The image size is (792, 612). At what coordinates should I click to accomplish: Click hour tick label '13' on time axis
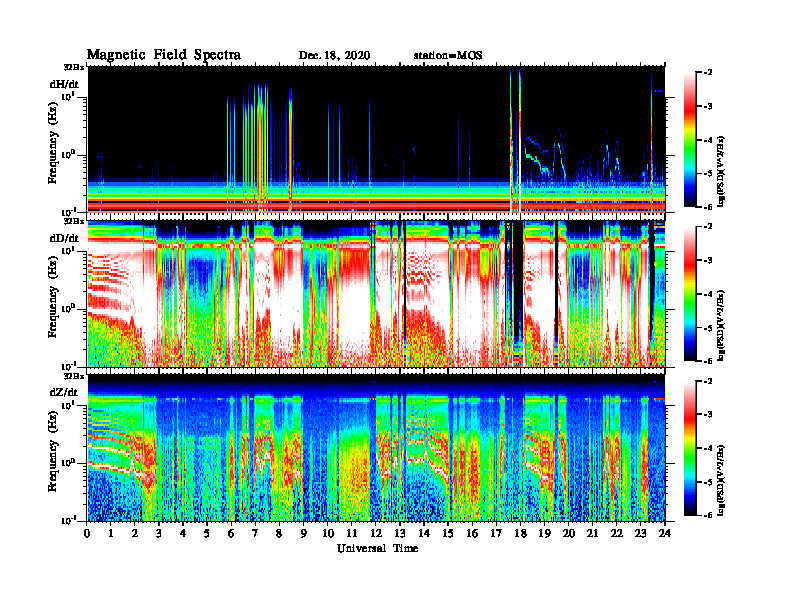[x=400, y=534]
